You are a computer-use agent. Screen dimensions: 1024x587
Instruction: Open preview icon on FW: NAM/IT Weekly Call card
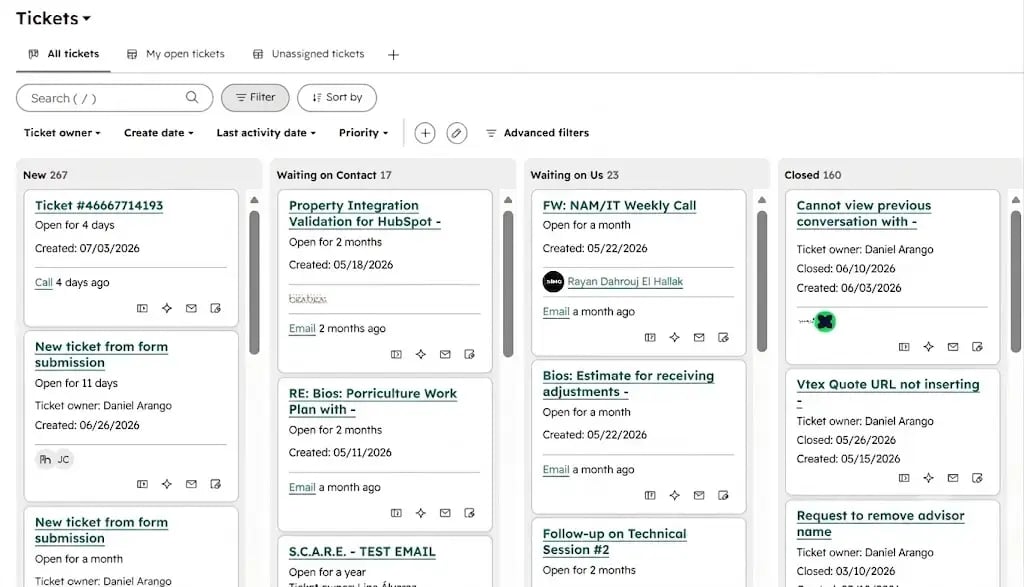coord(650,338)
